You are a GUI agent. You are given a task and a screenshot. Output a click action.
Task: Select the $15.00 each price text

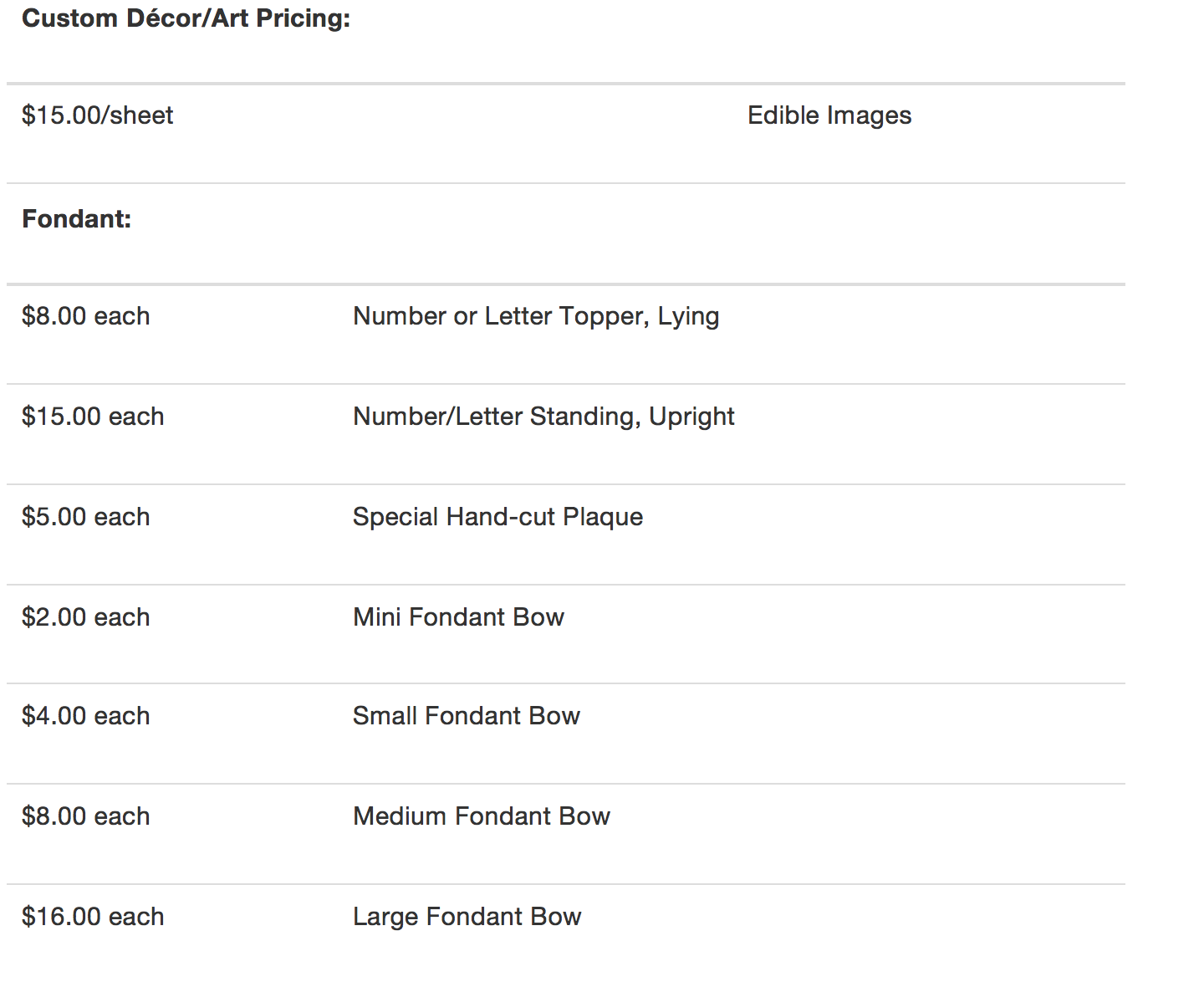(x=93, y=417)
